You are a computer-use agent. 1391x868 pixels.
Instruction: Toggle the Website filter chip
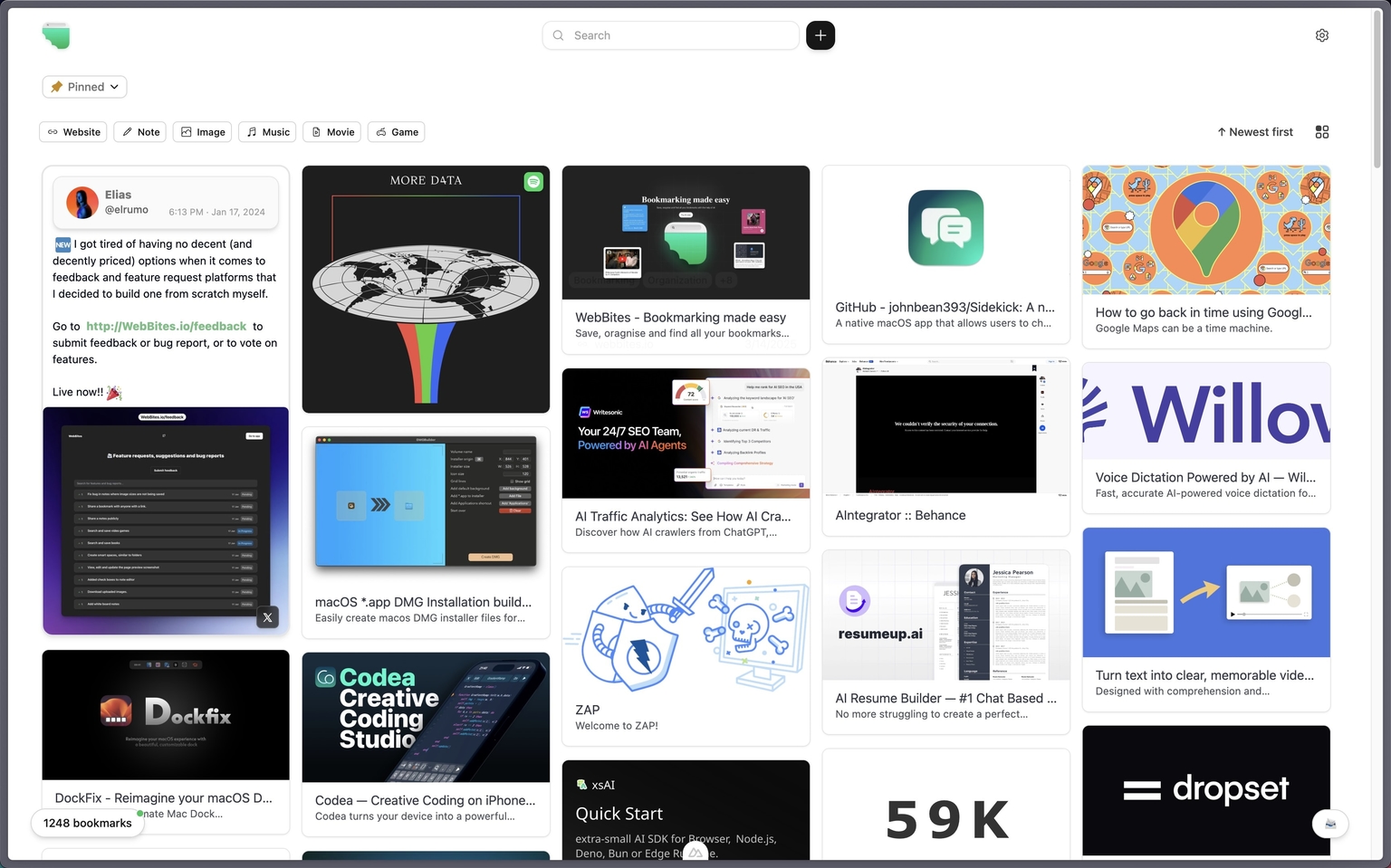click(x=73, y=132)
